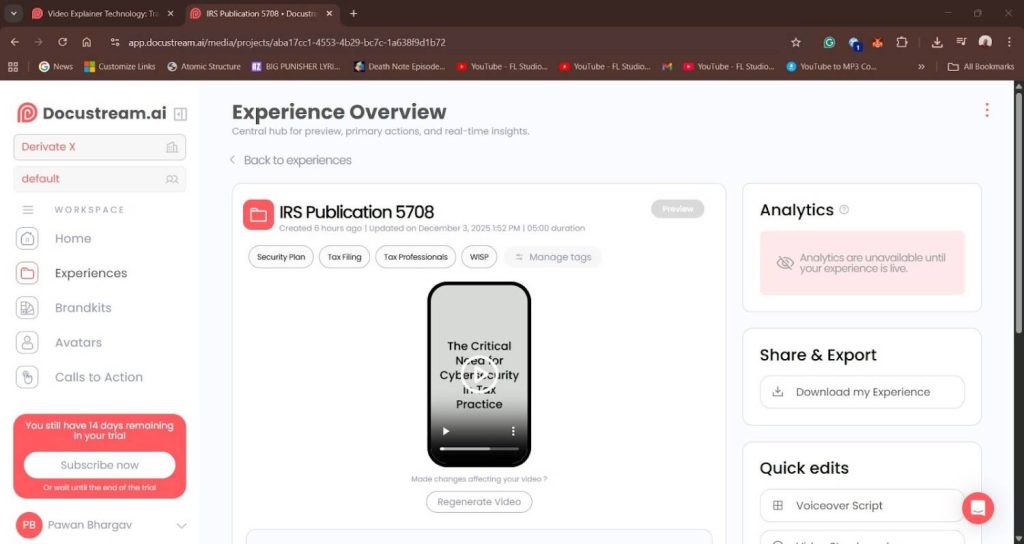Expand the Pawan Bhargav account menu
1024x544 pixels.
pyautogui.click(x=181, y=525)
